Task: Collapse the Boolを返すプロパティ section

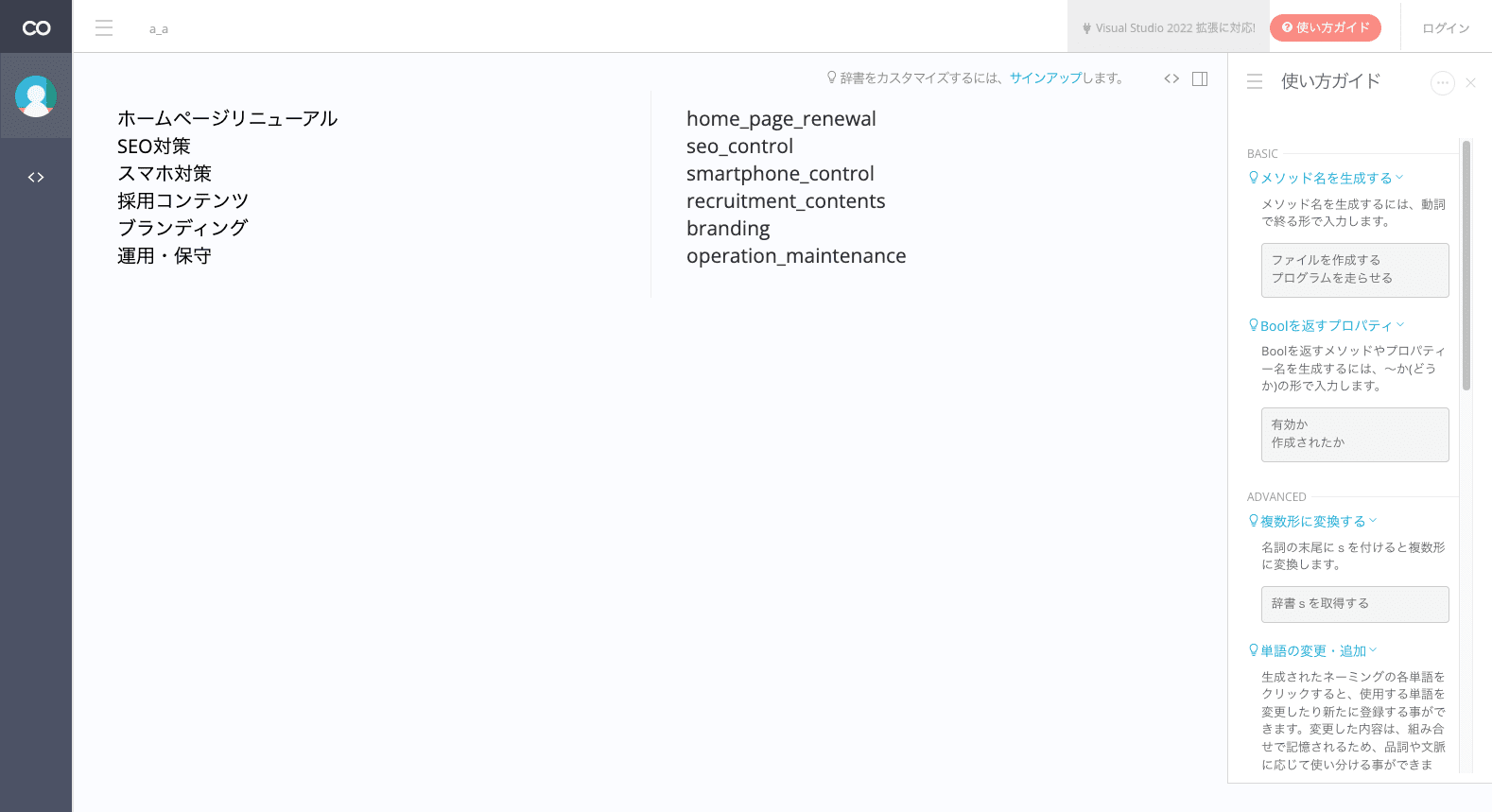Action: pos(1326,325)
